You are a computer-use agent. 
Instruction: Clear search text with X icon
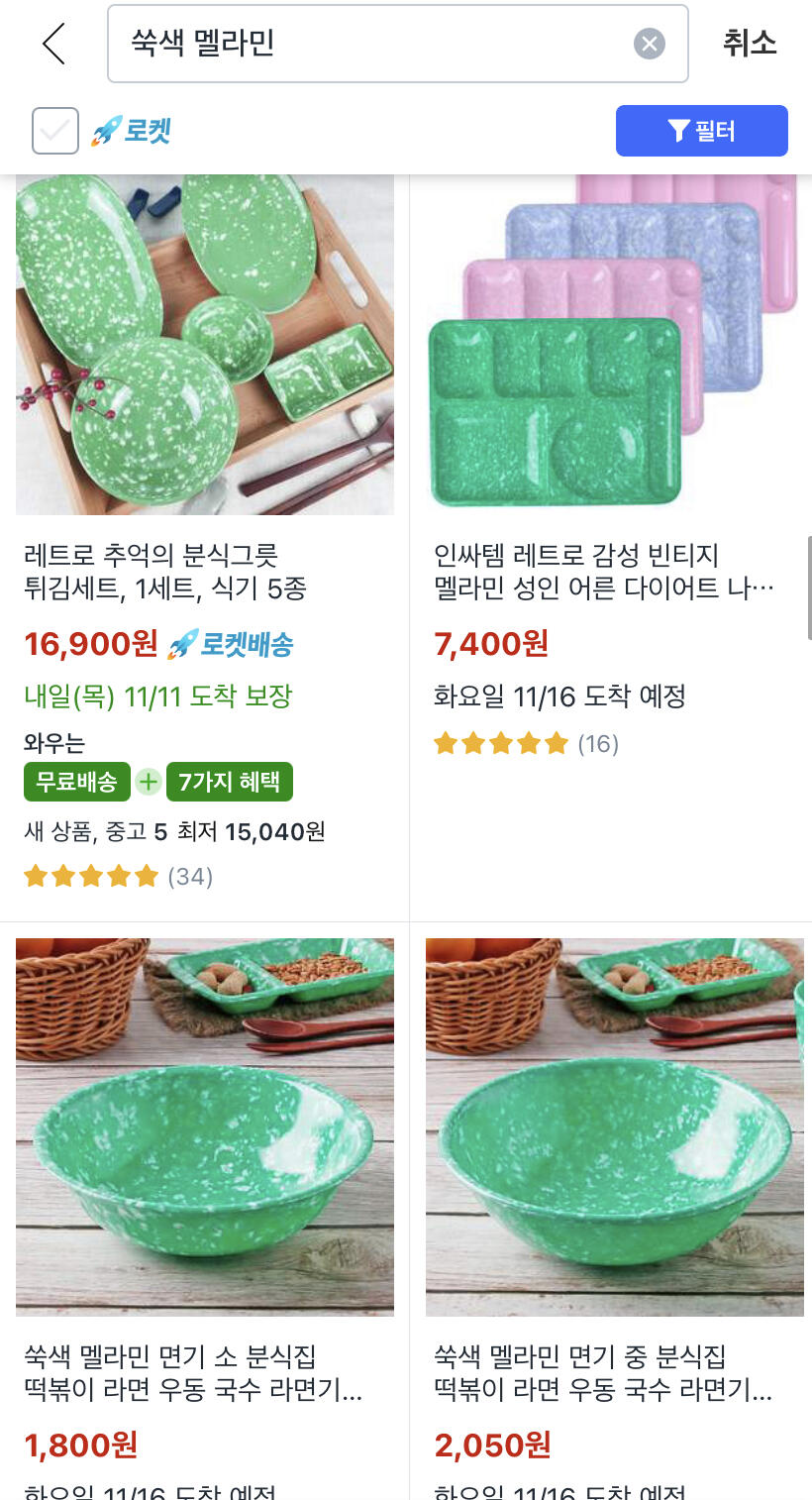click(x=649, y=44)
